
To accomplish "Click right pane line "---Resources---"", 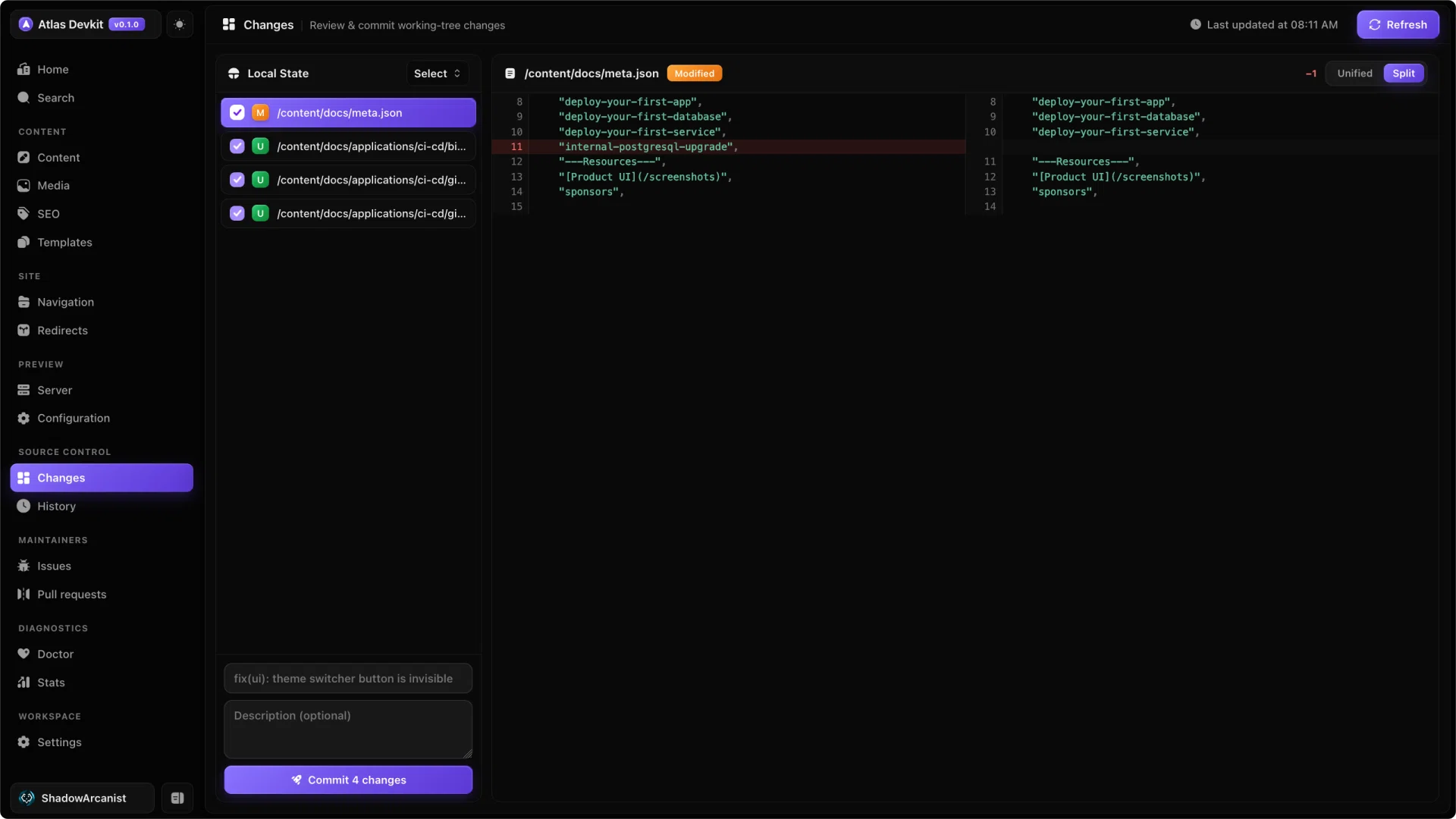I will click(x=1085, y=162).
